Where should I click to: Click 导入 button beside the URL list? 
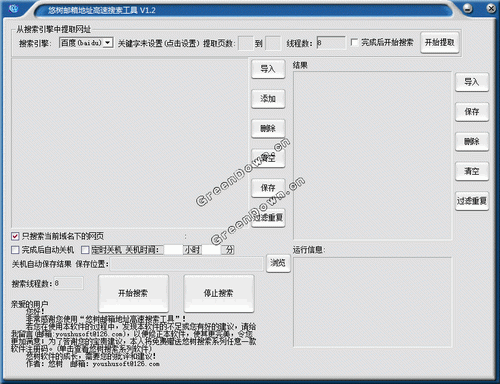click(268, 69)
